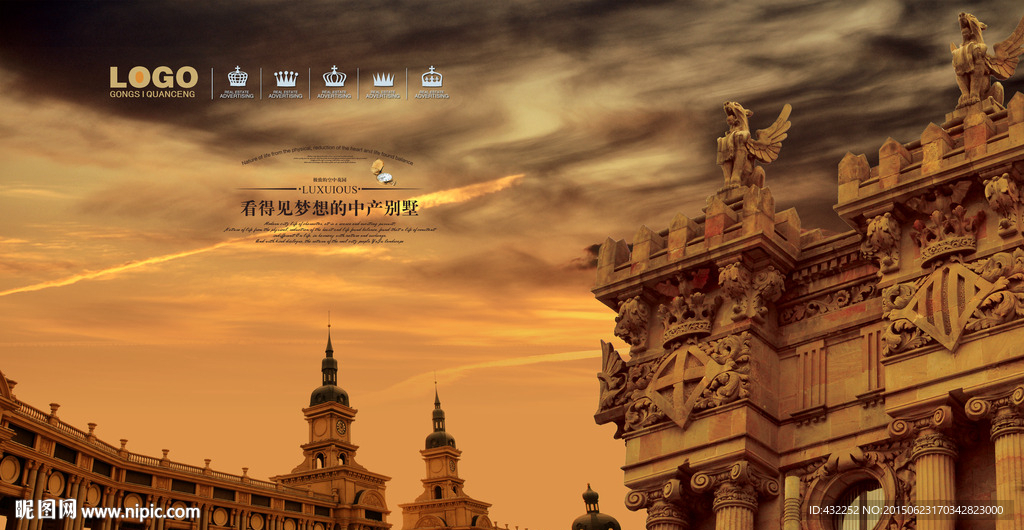Select the plain spiked crown icon without cross
Screen dimensions: 1024x530
pos(383,80)
